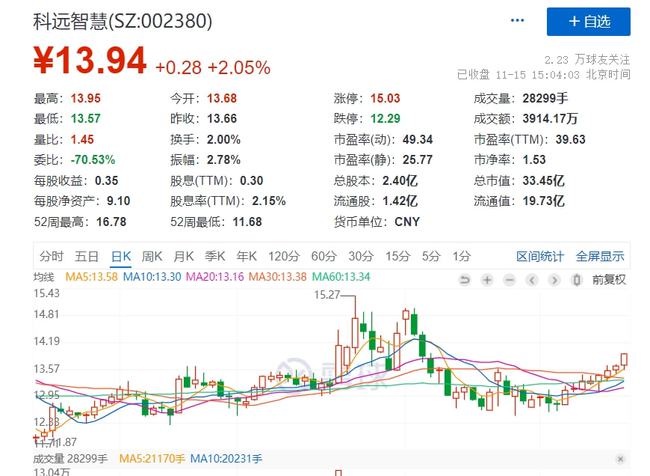Switch to 分时 chart tab
This screenshot has width=650, height=476.
[x=51, y=256]
